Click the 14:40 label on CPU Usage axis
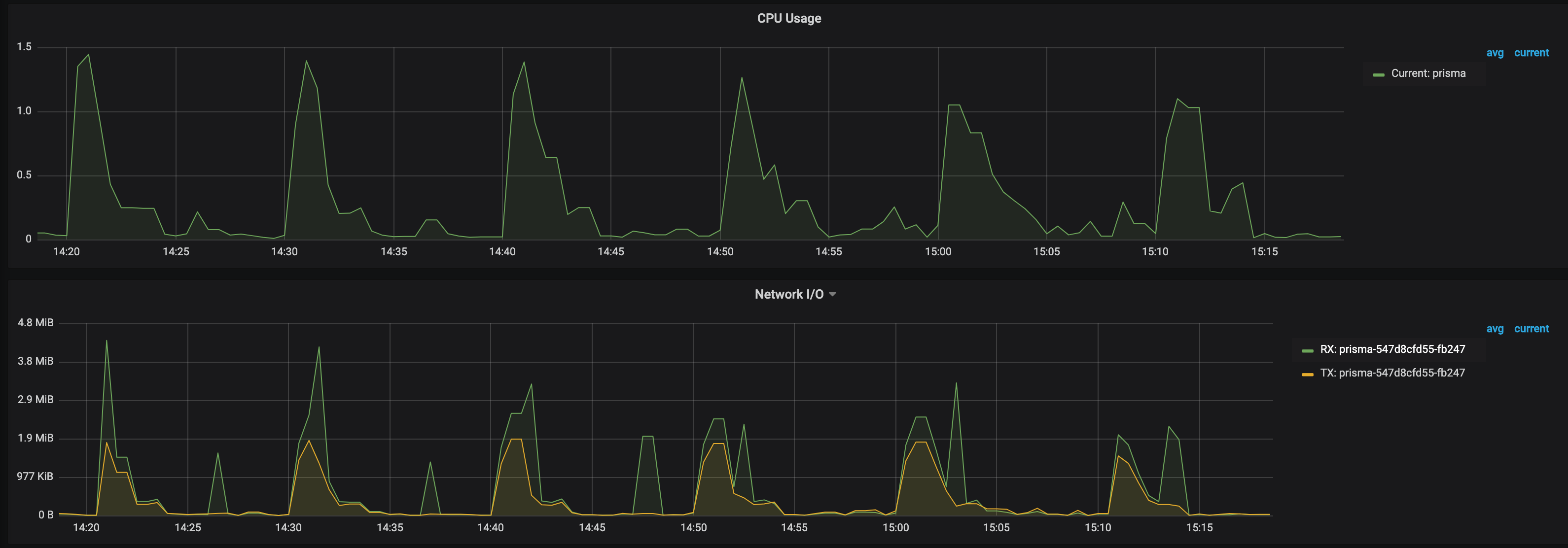 [502, 252]
